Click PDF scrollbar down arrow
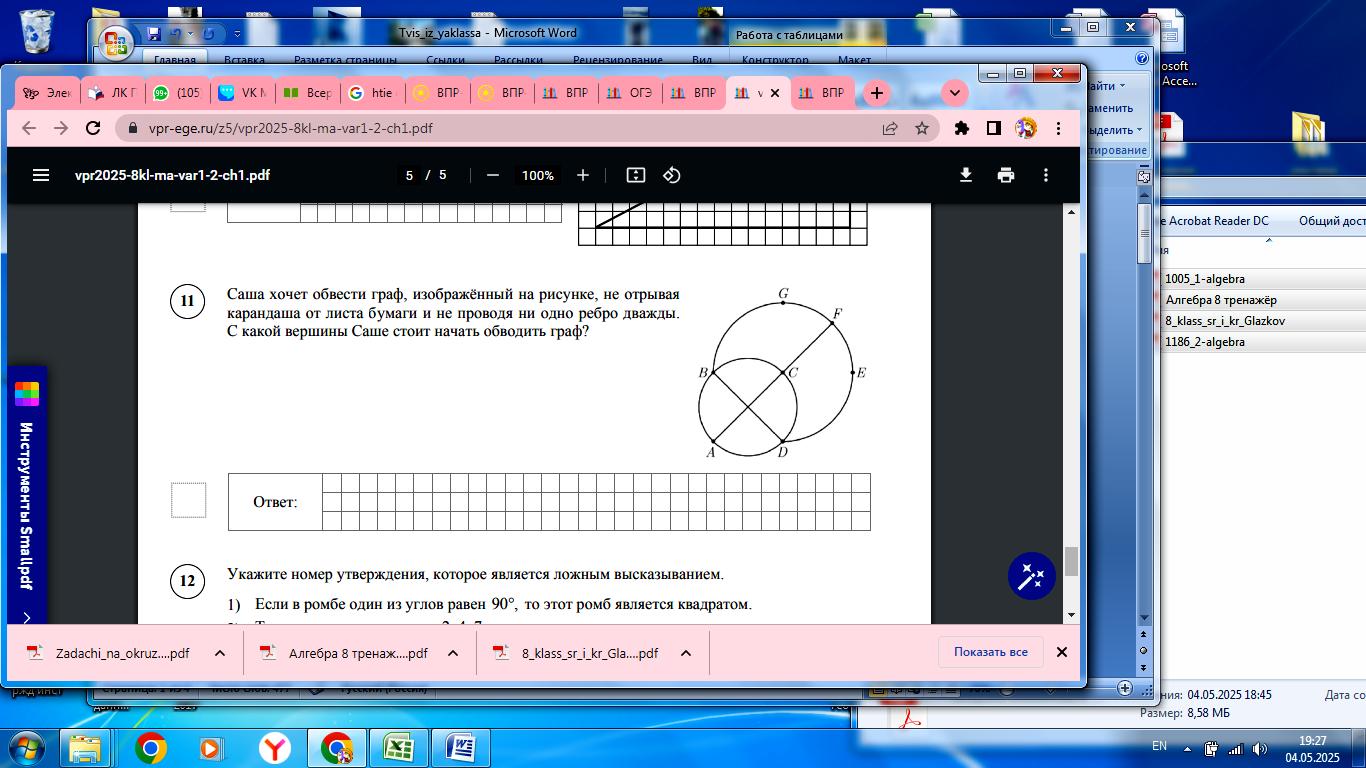Image resolution: width=1366 pixels, height=768 pixels. click(x=1072, y=615)
